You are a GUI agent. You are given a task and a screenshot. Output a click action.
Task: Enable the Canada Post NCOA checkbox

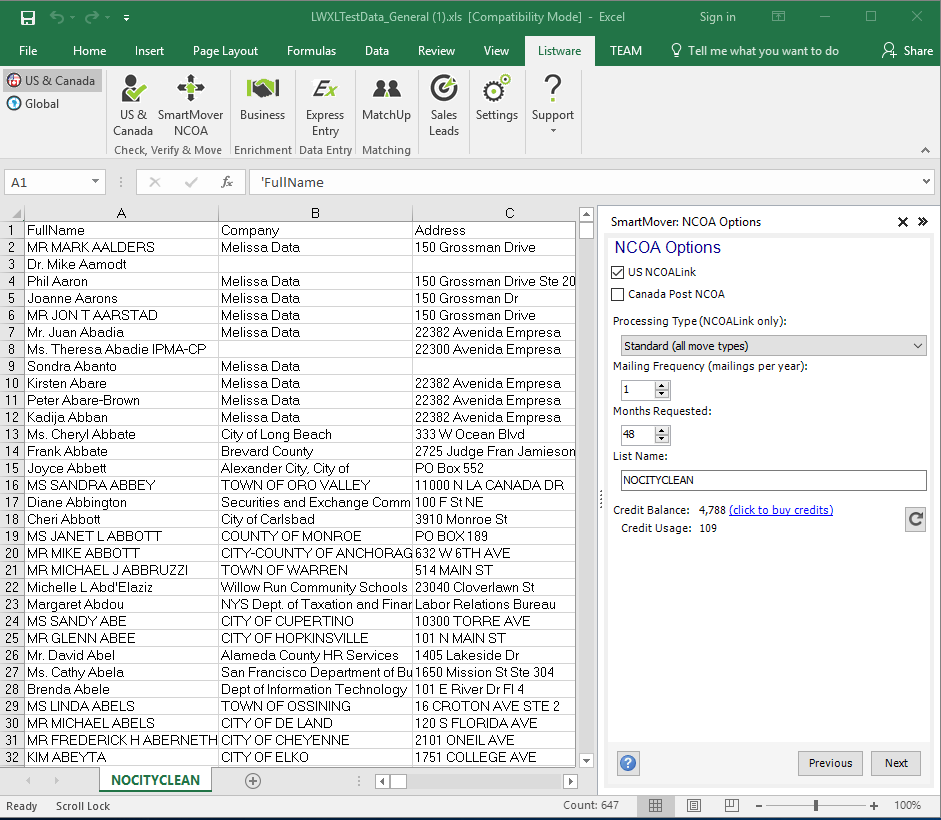click(x=617, y=294)
